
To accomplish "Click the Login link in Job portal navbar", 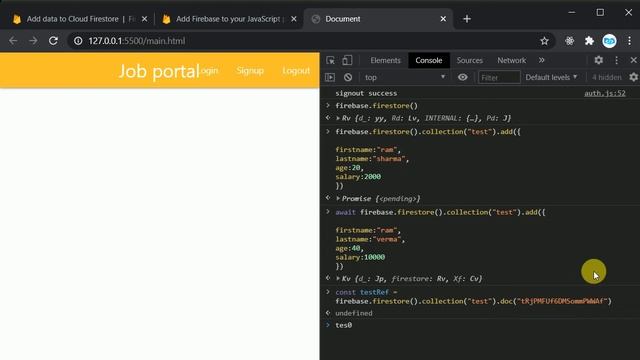I will coord(209,71).
